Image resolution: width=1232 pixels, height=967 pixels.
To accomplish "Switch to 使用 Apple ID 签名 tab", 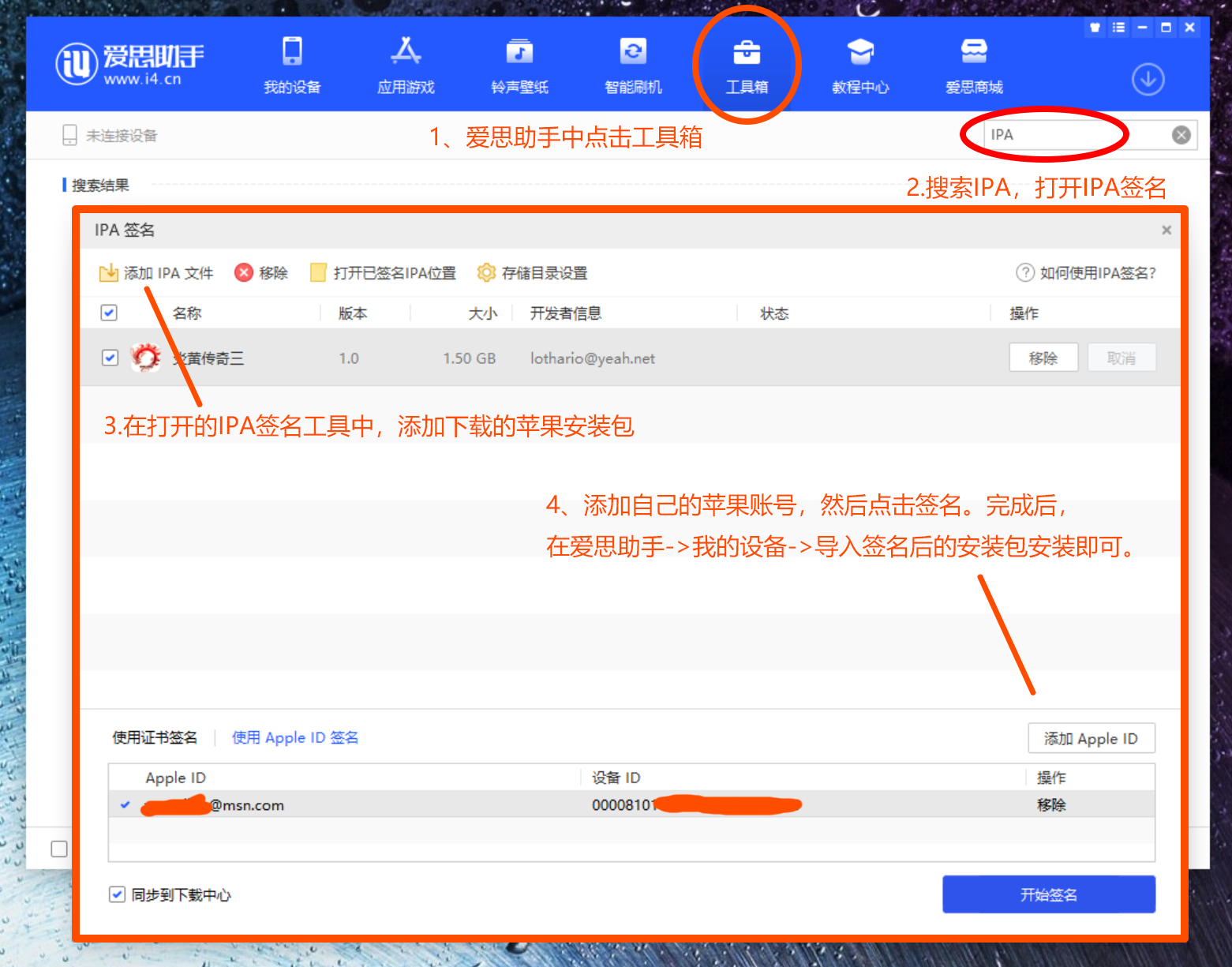I will click(295, 737).
